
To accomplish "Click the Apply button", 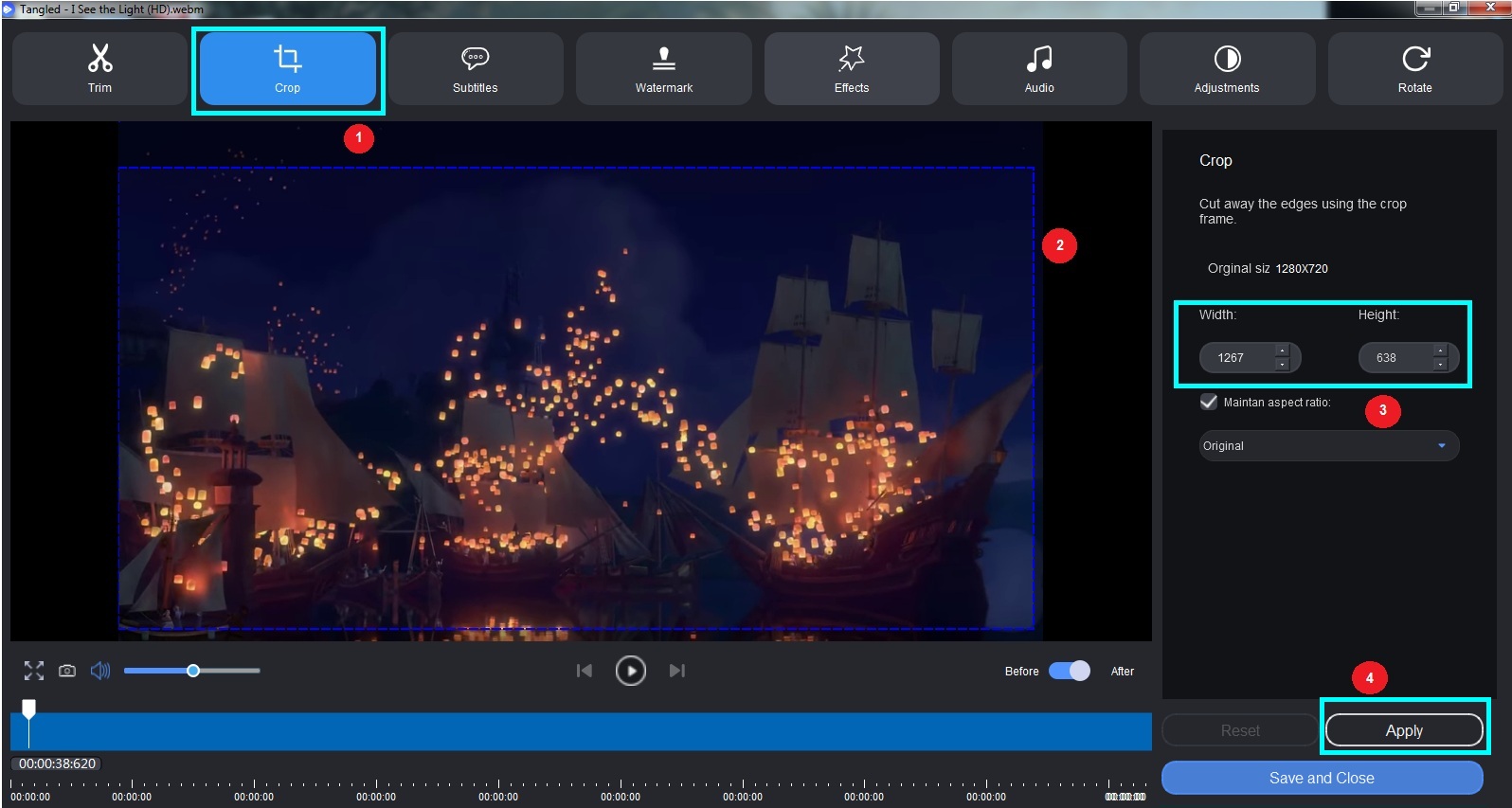I will point(1404,730).
